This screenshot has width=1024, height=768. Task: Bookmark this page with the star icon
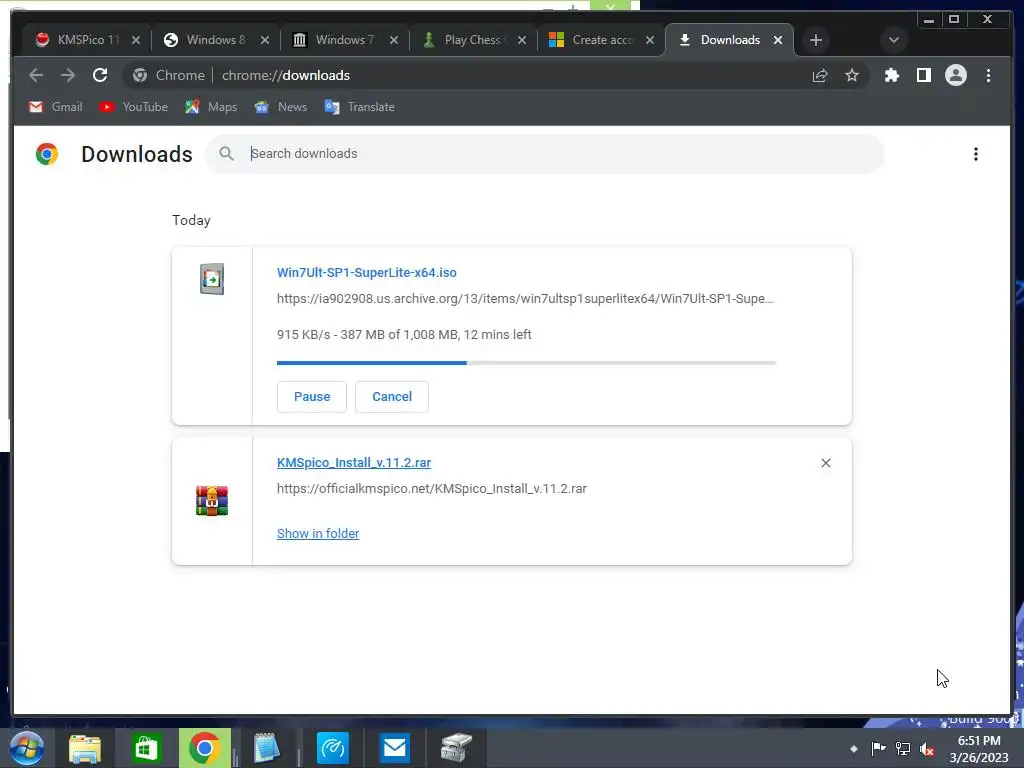pos(852,75)
